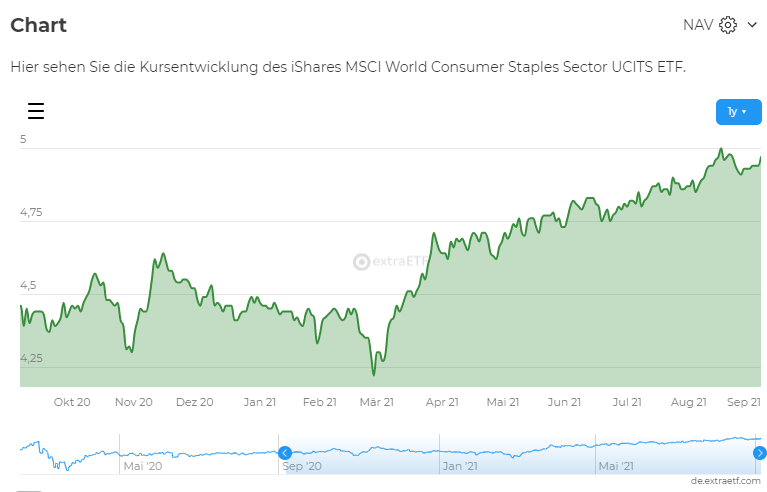Click the Mär 21 x-axis label

click(x=375, y=402)
